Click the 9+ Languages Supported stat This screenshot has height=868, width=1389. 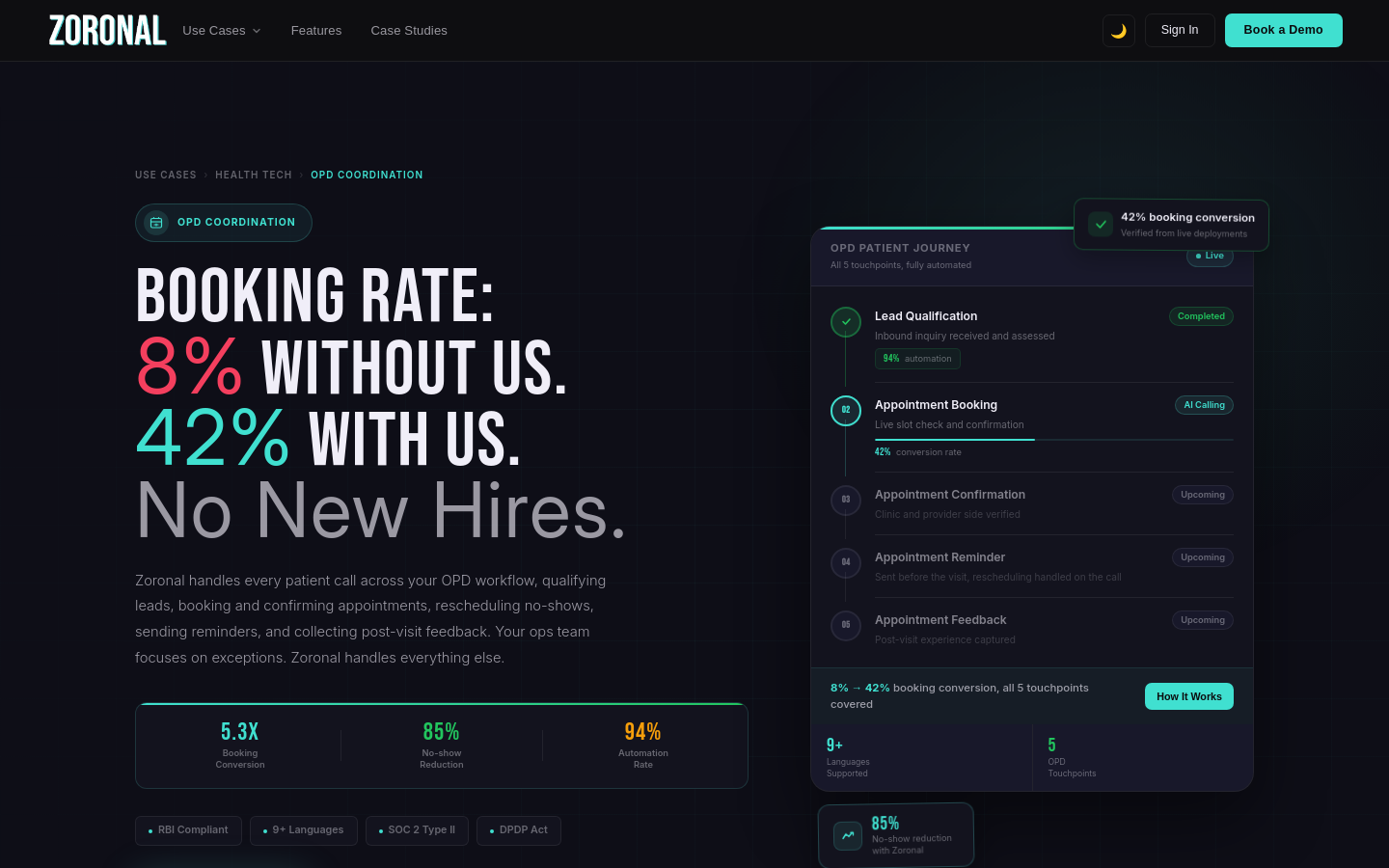click(848, 758)
